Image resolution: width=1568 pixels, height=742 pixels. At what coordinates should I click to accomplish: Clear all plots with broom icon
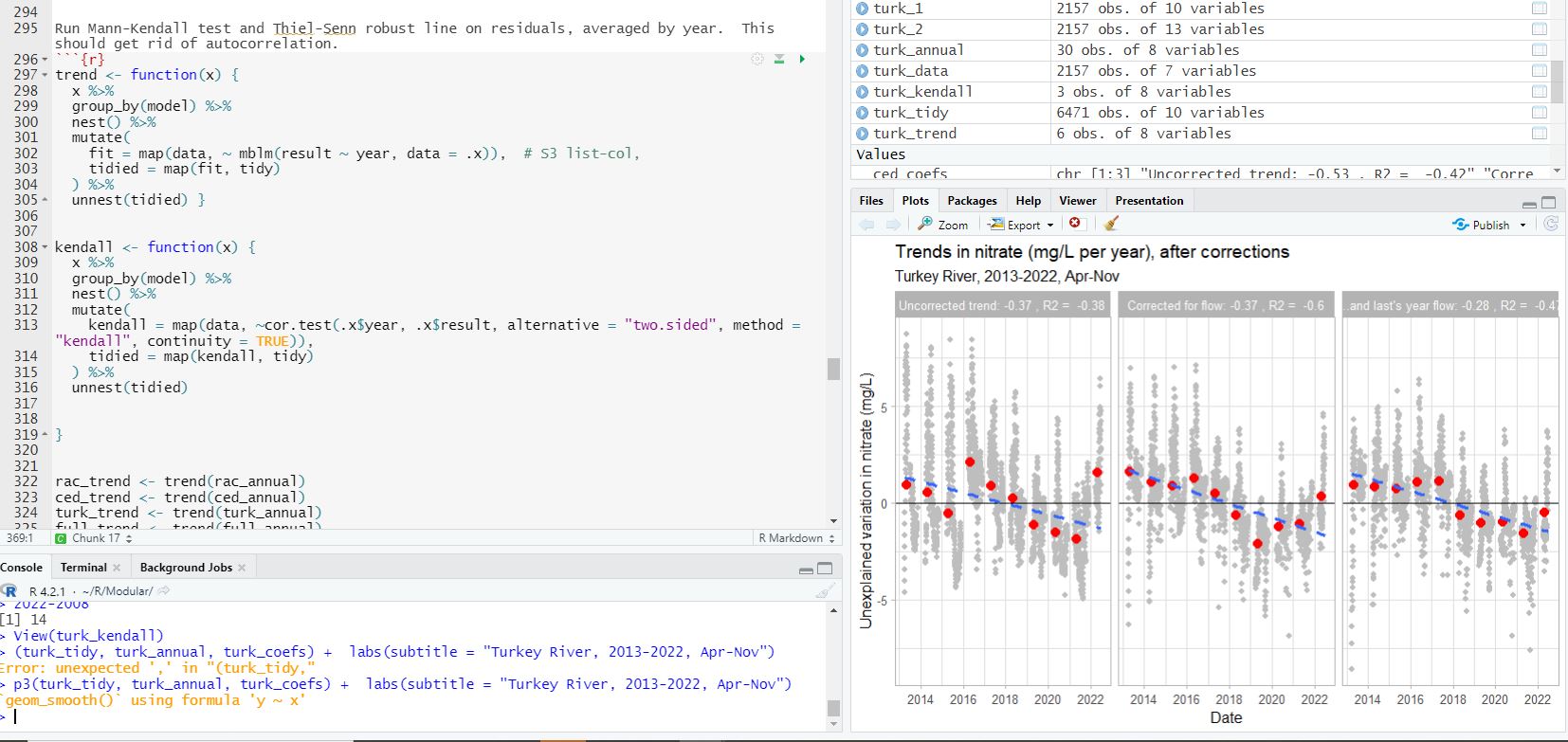1112,224
